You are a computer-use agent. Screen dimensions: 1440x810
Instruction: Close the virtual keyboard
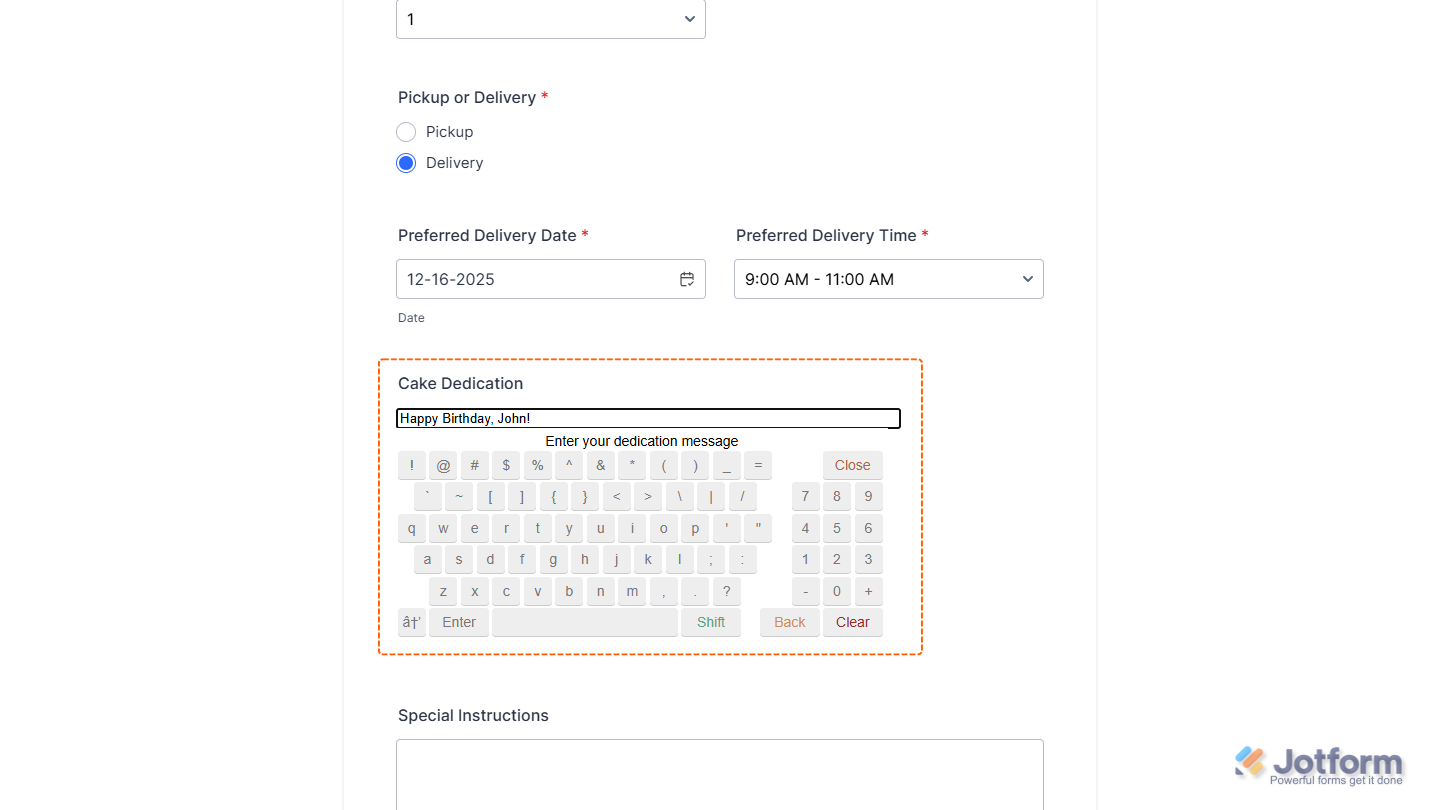tap(852, 464)
